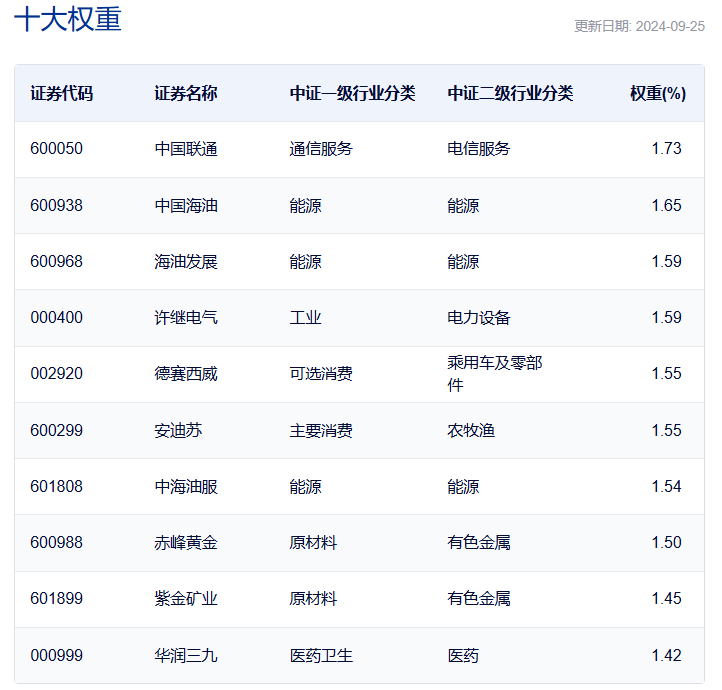Open security code 600050
This screenshot has height=690, width=722.
point(57,149)
